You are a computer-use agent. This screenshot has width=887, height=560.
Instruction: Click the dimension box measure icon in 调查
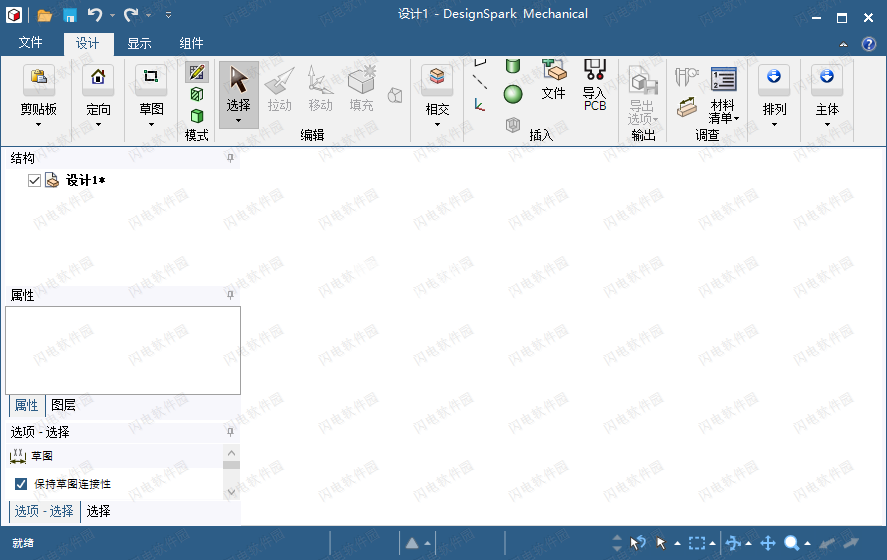coord(687,106)
